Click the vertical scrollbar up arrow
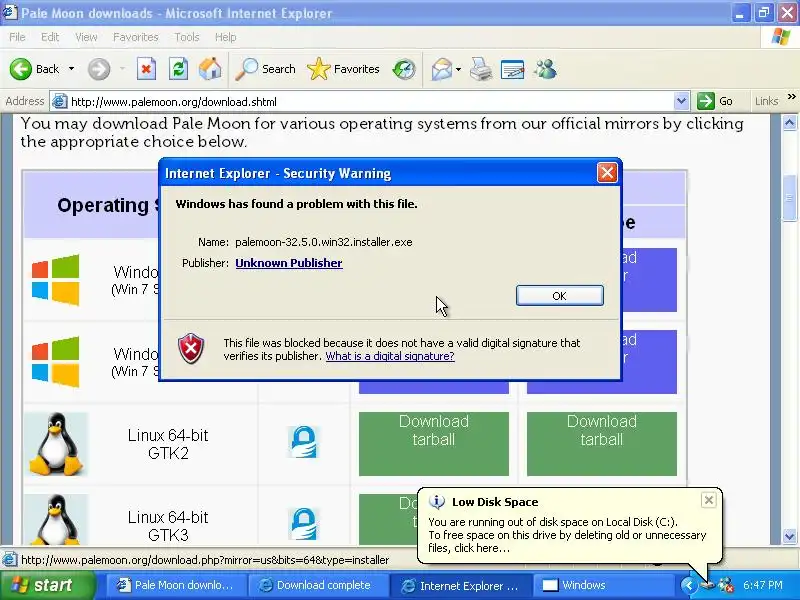 point(790,122)
